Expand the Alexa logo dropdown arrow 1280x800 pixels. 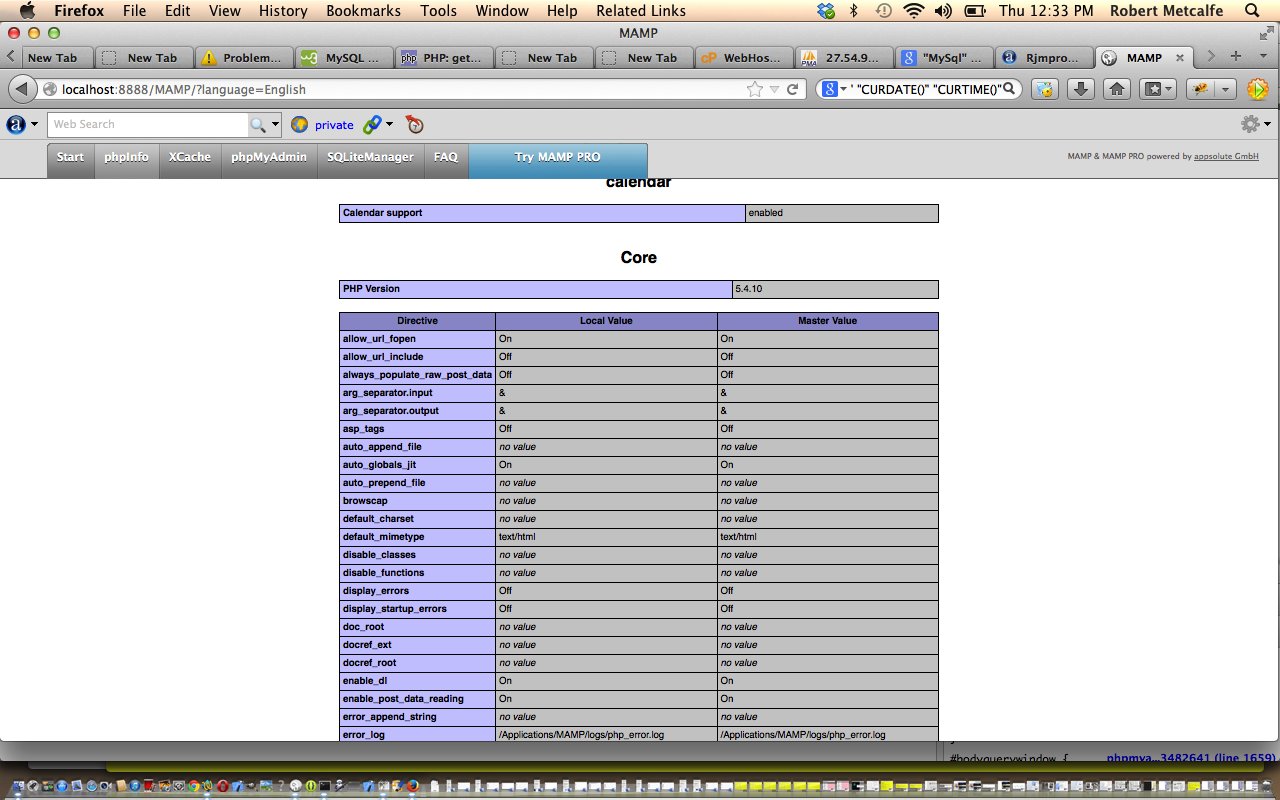click(35, 124)
